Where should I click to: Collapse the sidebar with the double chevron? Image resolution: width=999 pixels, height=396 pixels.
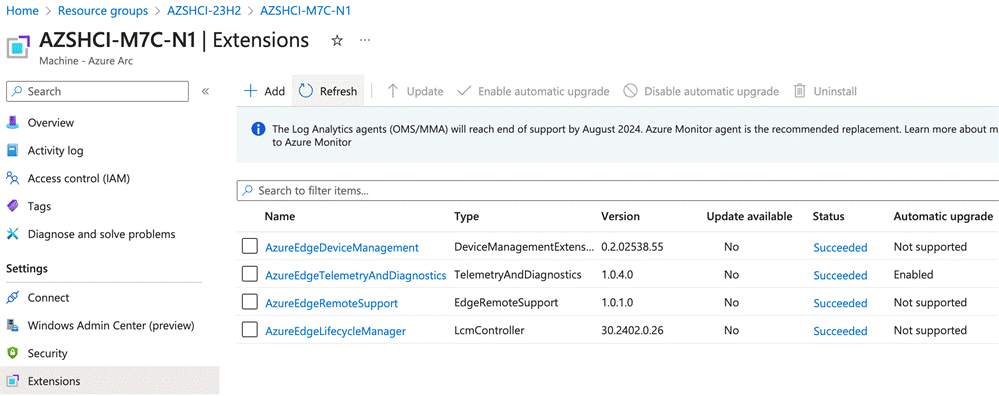[205, 92]
